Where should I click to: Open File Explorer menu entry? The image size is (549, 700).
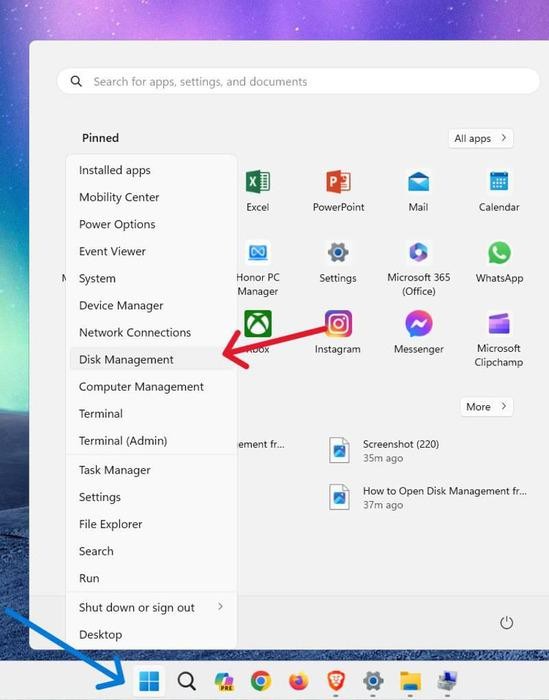(x=151, y=524)
